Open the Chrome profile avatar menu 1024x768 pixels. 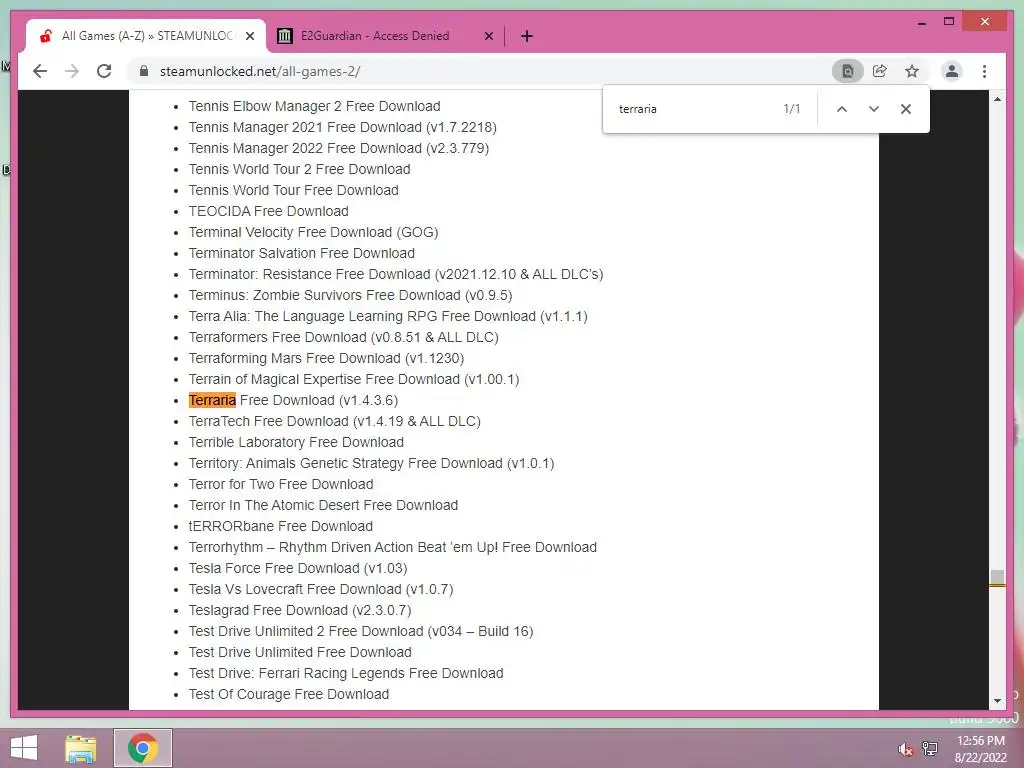tap(952, 71)
